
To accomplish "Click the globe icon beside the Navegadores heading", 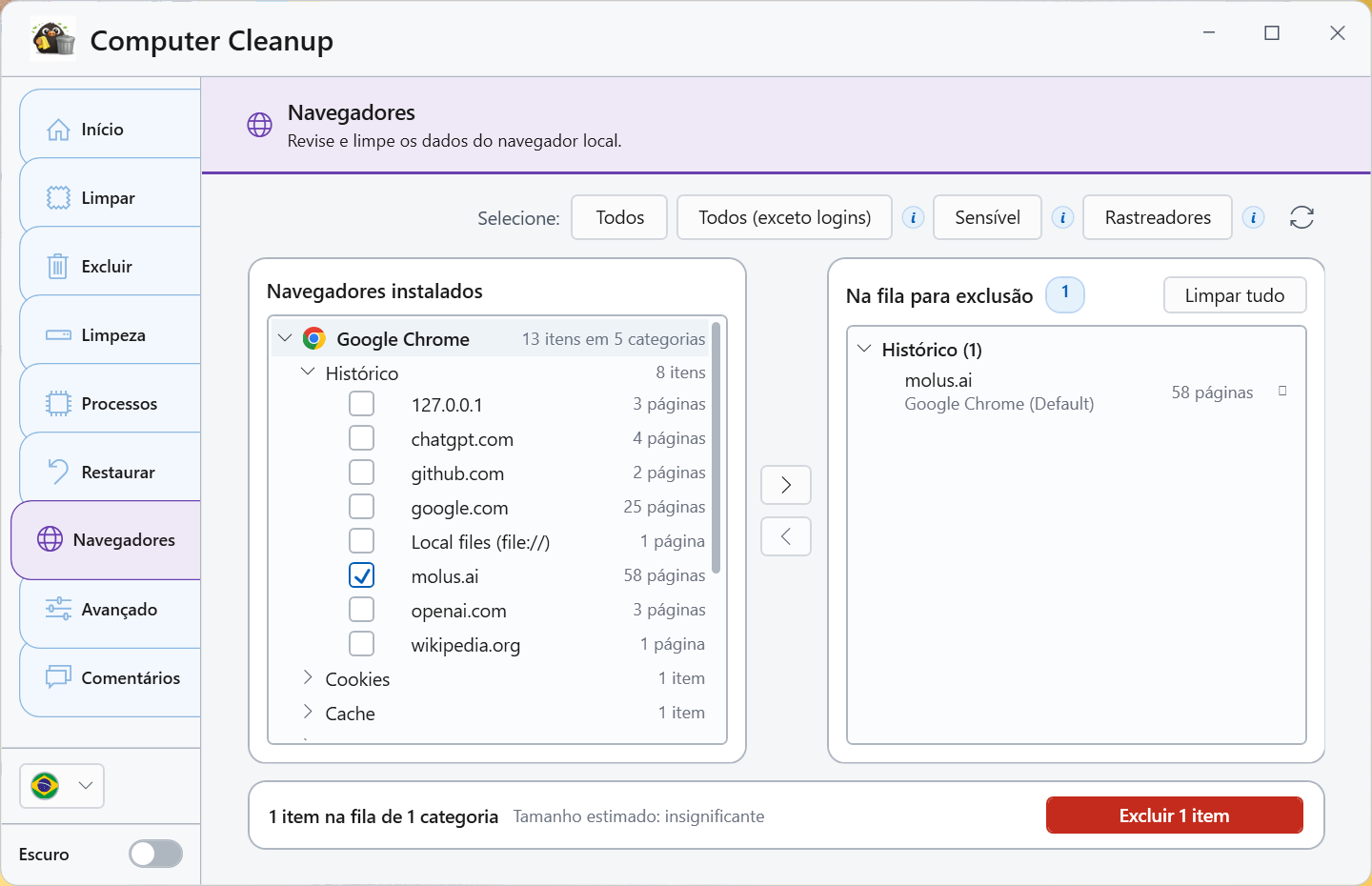I will (x=260, y=125).
